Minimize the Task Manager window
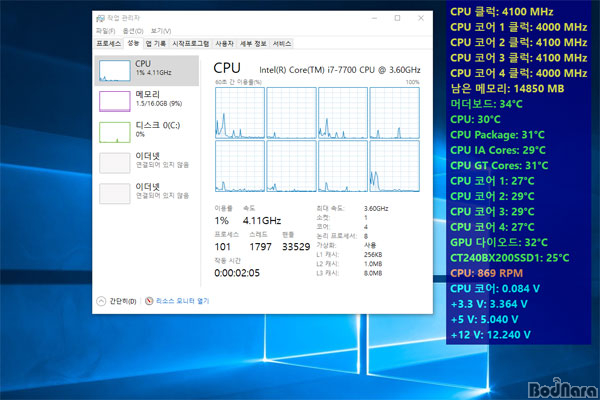Viewport: 600px width, 400px height. (x=375, y=18)
